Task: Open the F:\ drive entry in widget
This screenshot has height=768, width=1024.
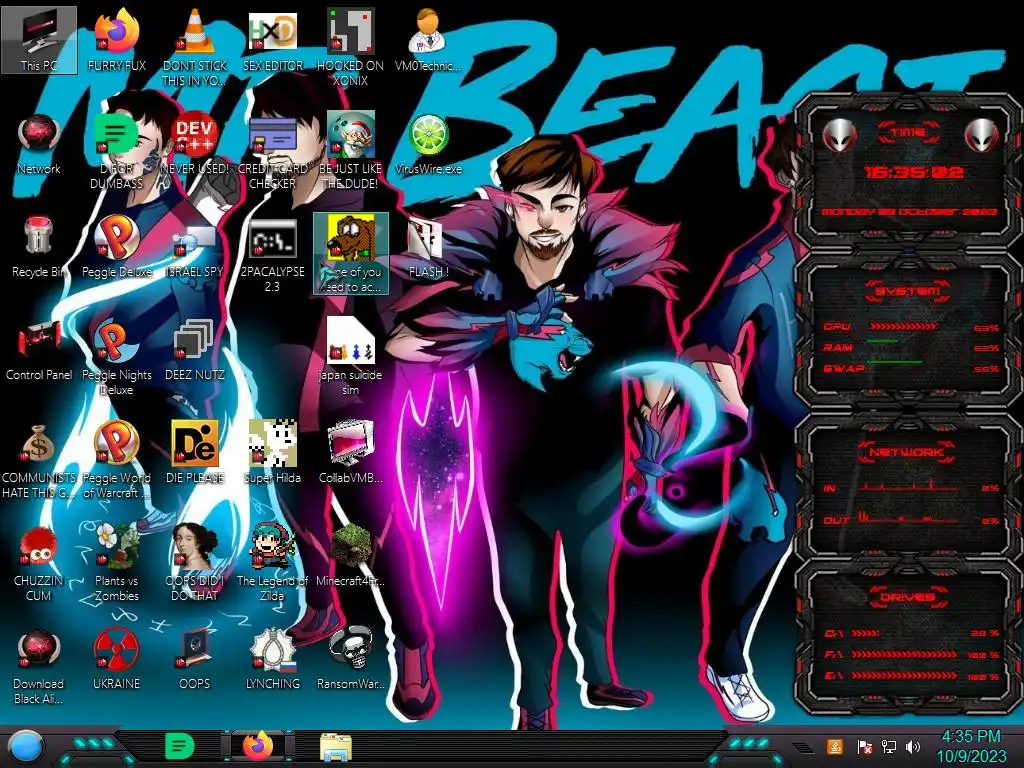Action: point(912,654)
